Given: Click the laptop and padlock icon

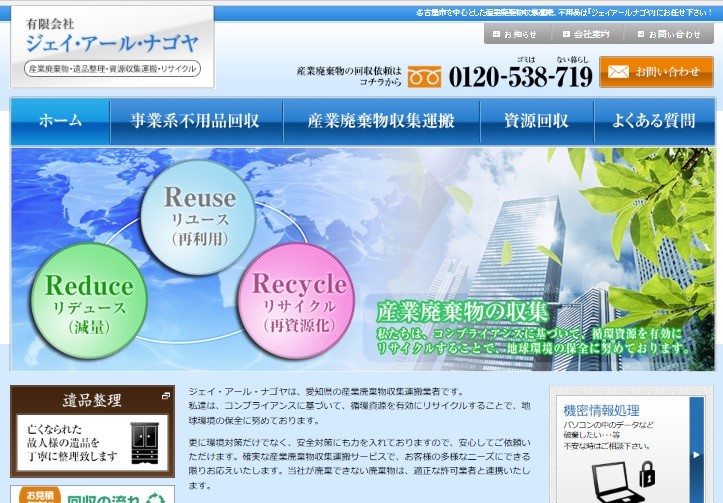Looking at the screenshot, I should (622, 480).
